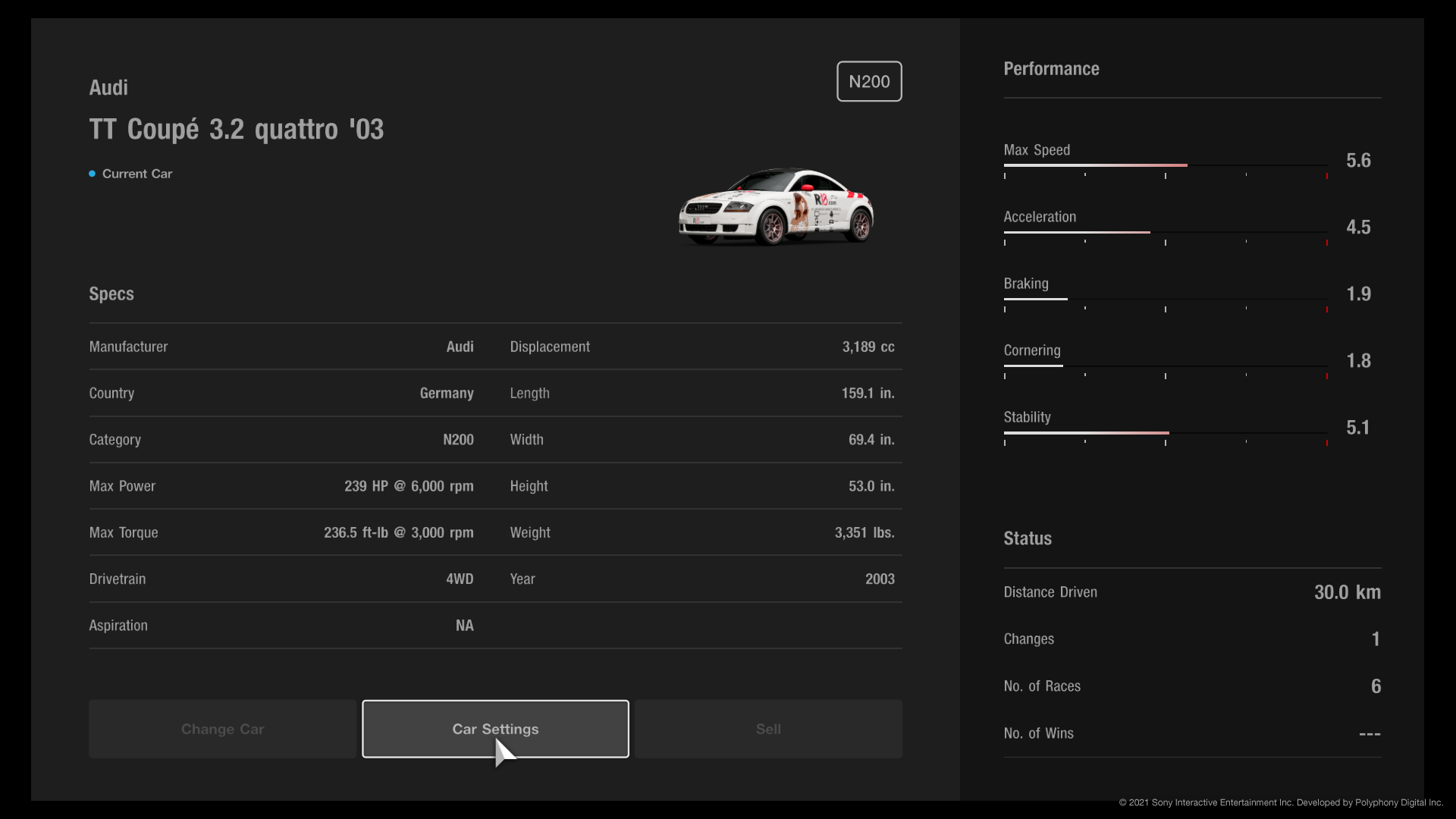This screenshot has height=819, width=1456.
Task: Click the Change Car button
Action: tap(222, 729)
